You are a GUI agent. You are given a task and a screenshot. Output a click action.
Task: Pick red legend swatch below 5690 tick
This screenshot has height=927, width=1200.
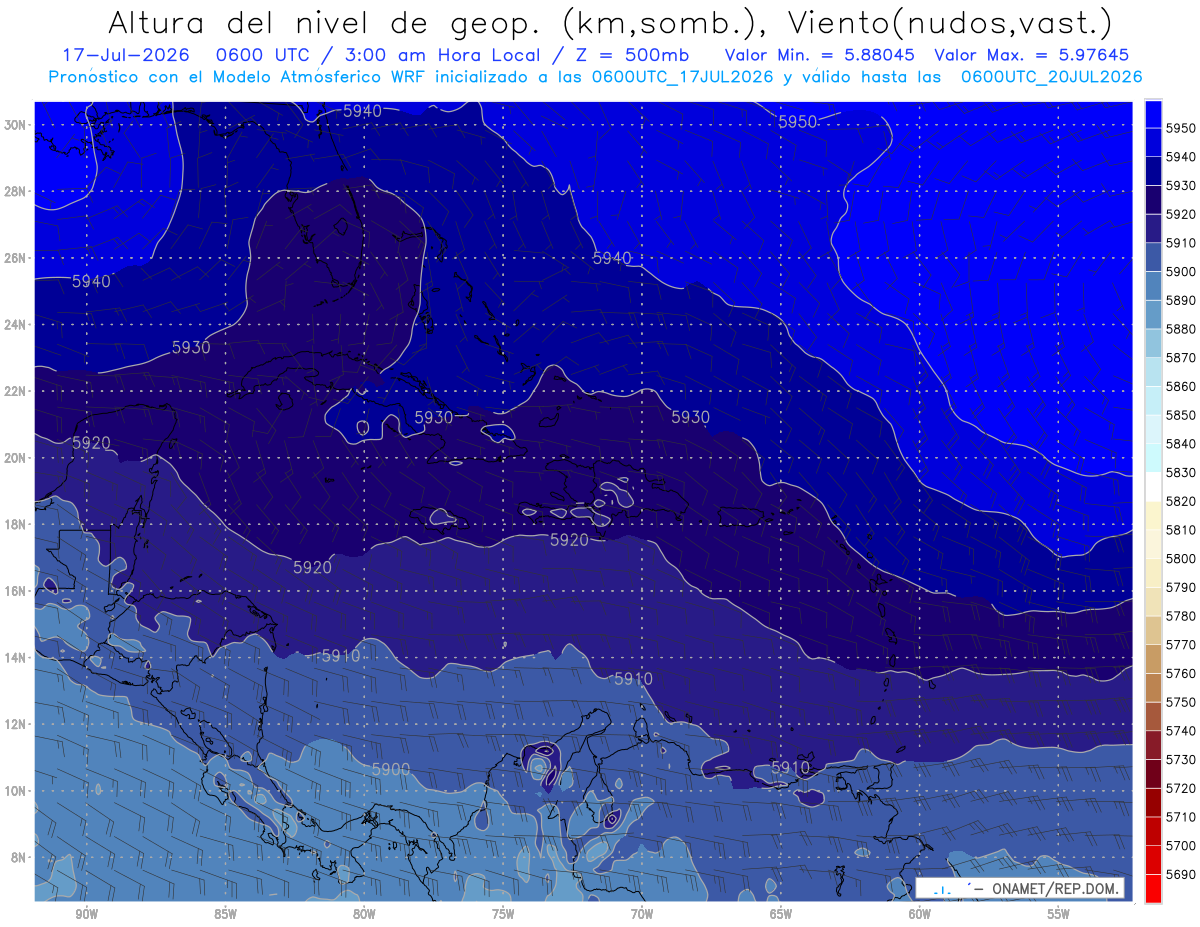1153,888
